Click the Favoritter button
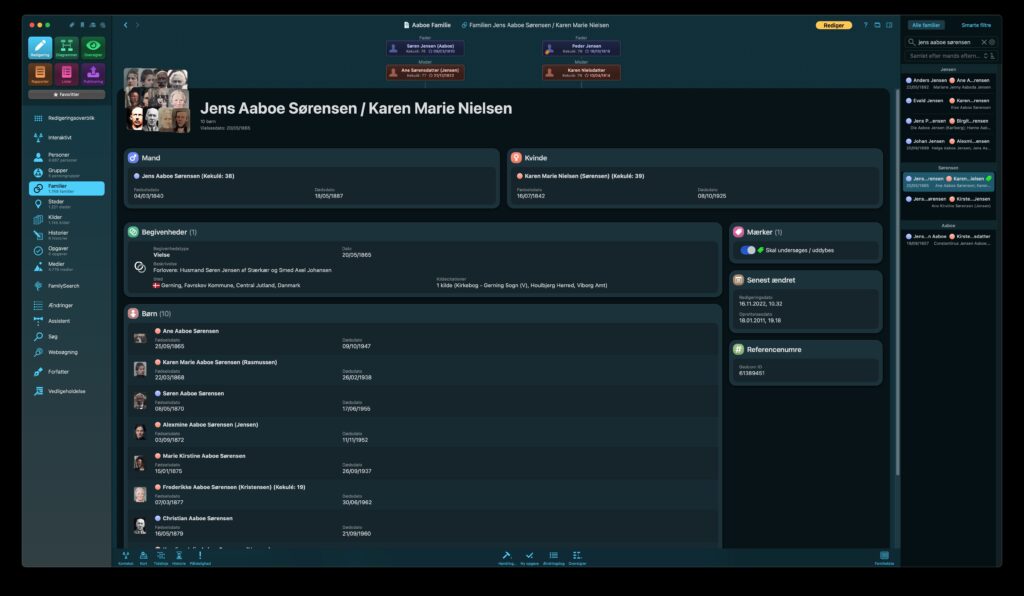 (x=67, y=94)
